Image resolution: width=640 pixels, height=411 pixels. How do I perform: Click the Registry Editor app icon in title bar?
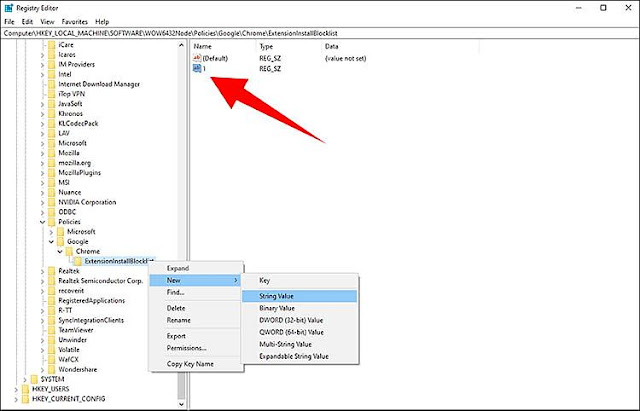tap(8, 8)
